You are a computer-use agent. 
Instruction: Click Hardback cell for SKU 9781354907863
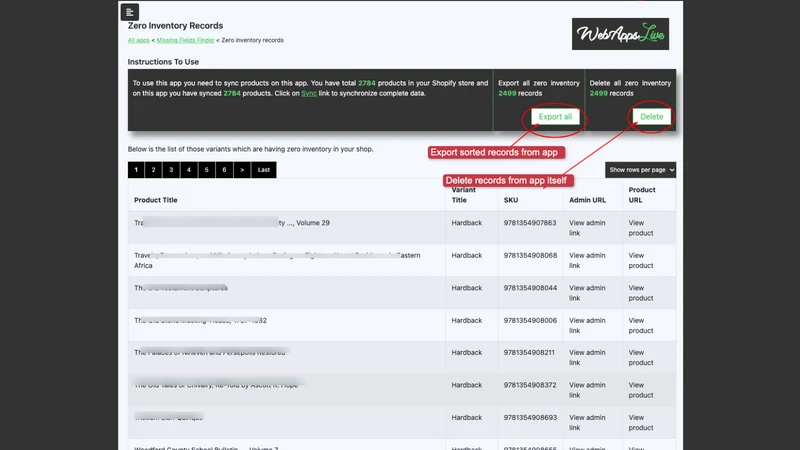tap(466, 223)
